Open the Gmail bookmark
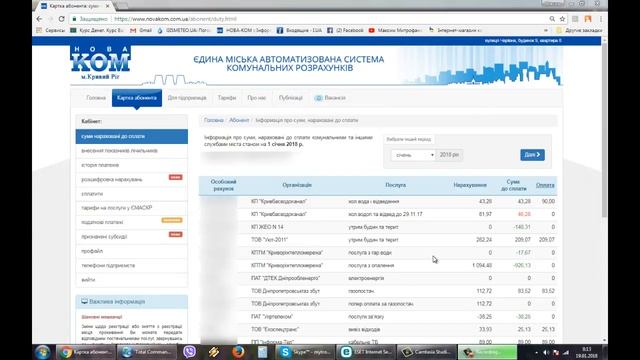The height and width of the screenshot is (360, 640). tap(141, 30)
